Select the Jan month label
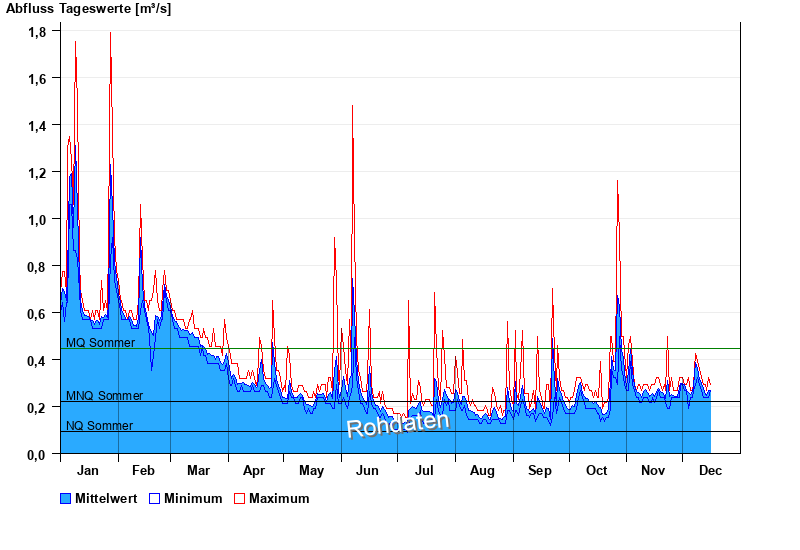Viewport: 800px width, 550px height. pos(88,471)
